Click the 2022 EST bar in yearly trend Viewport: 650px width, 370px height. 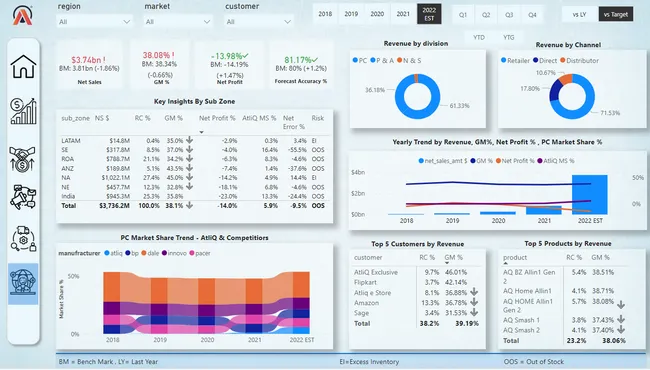589,194
